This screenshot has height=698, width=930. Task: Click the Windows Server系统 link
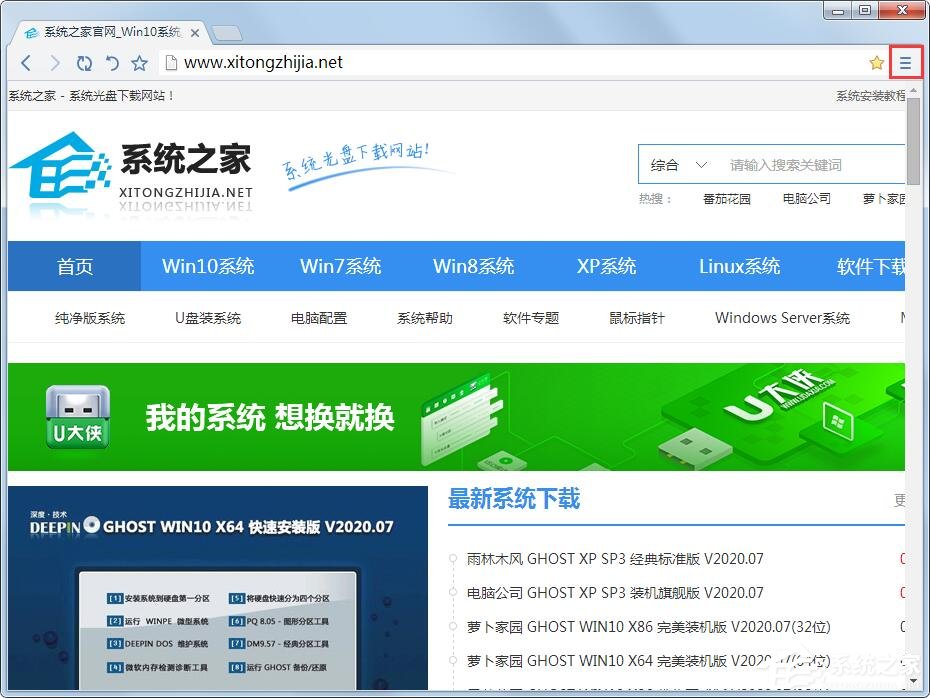point(782,318)
